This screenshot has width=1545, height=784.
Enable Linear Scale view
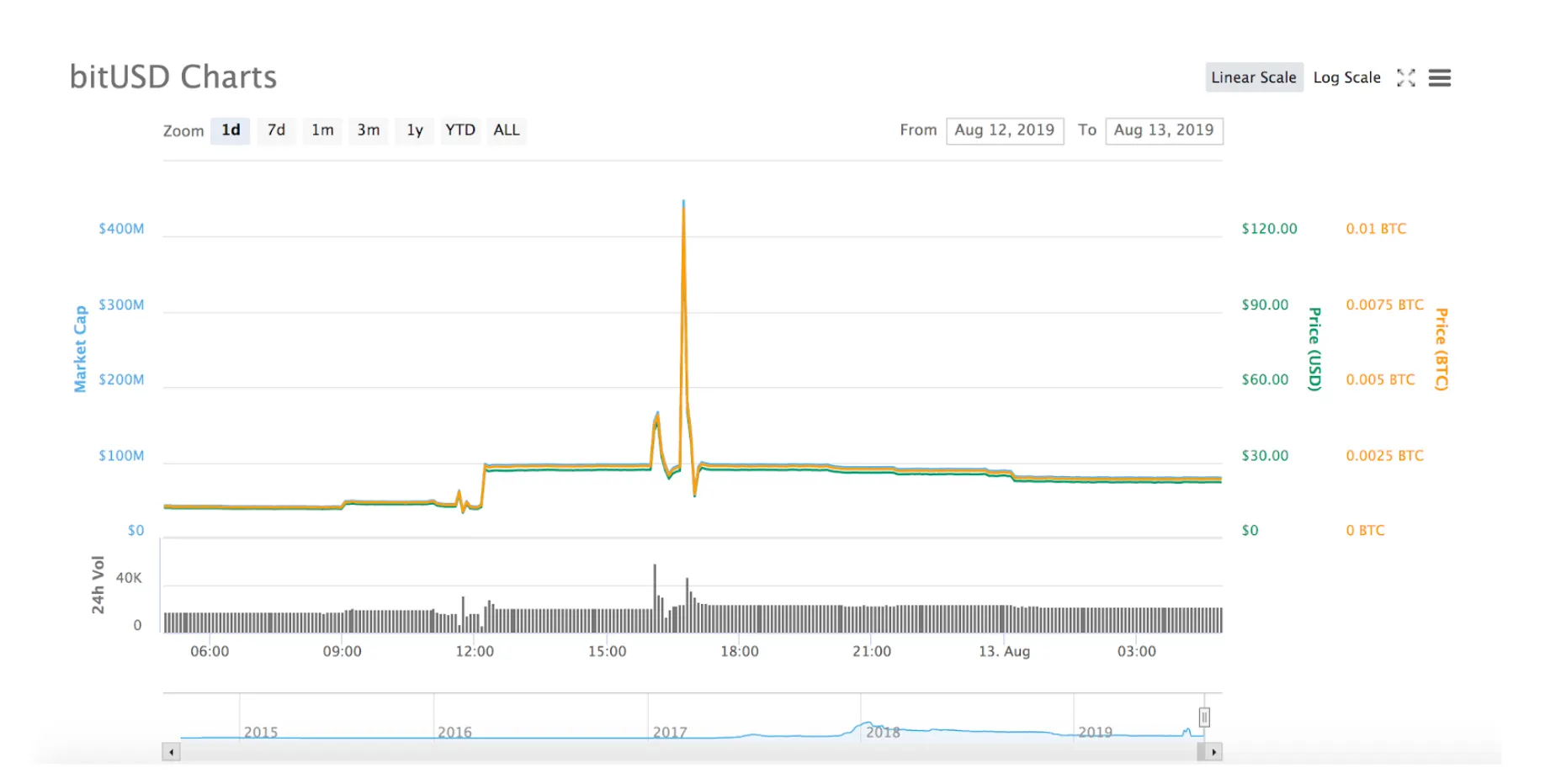click(x=1253, y=77)
